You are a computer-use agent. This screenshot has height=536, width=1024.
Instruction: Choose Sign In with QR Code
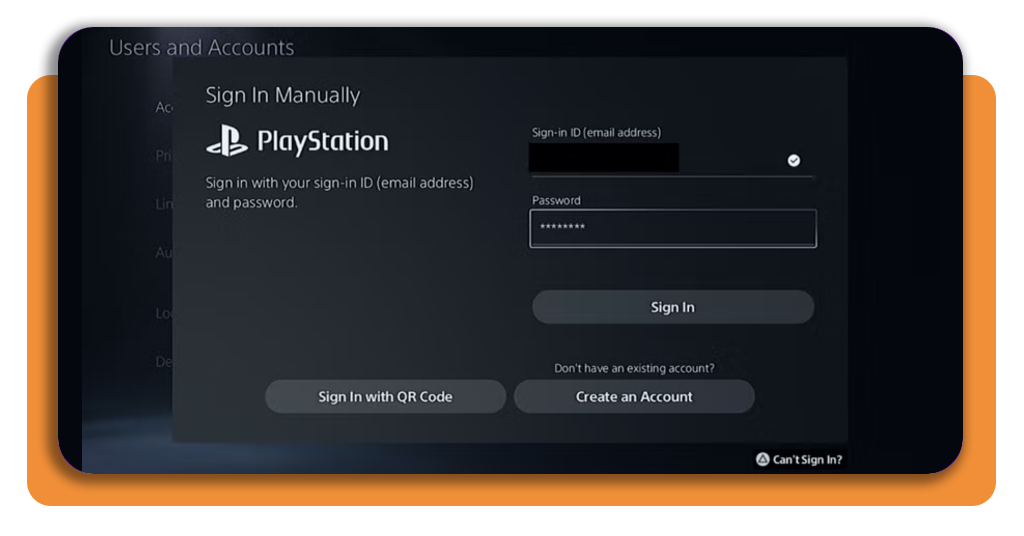(385, 396)
